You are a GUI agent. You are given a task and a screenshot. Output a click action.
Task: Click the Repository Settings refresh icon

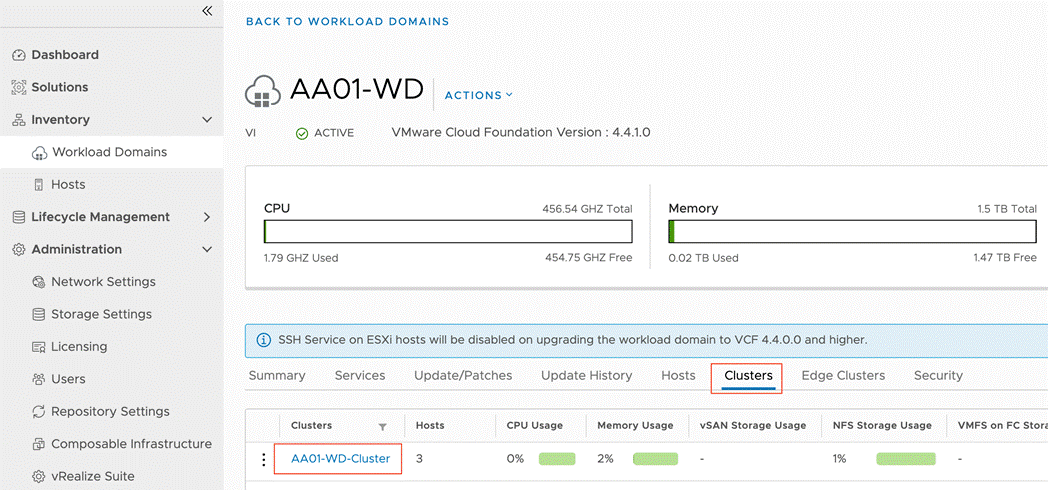(x=39, y=412)
